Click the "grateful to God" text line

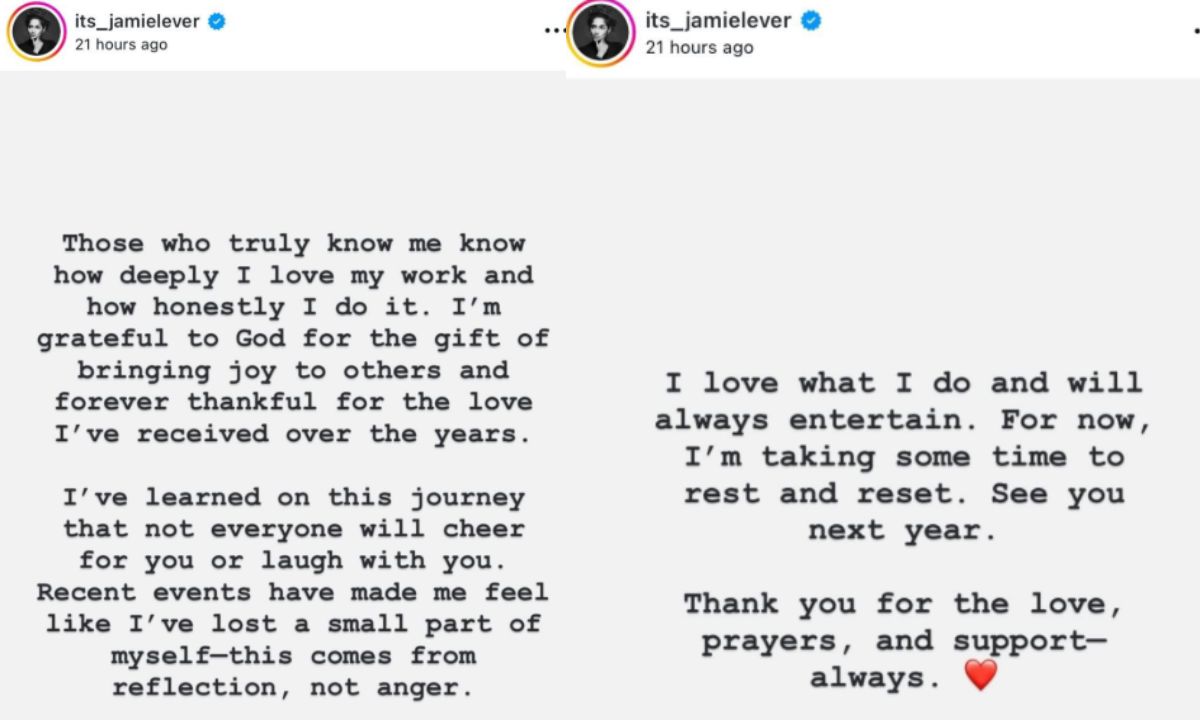293,338
